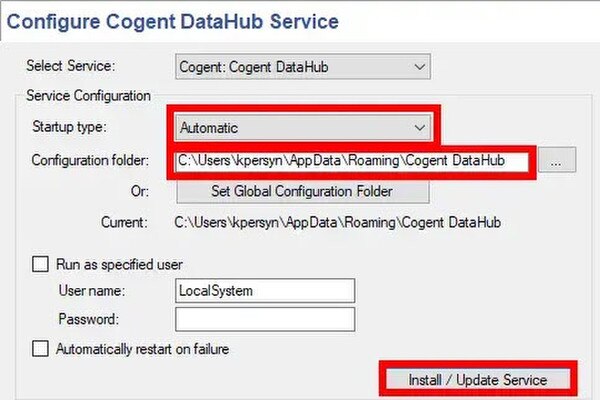Click the chevron arrow beside Cogent DataHub service
600x400 pixels.
tap(420, 67)
